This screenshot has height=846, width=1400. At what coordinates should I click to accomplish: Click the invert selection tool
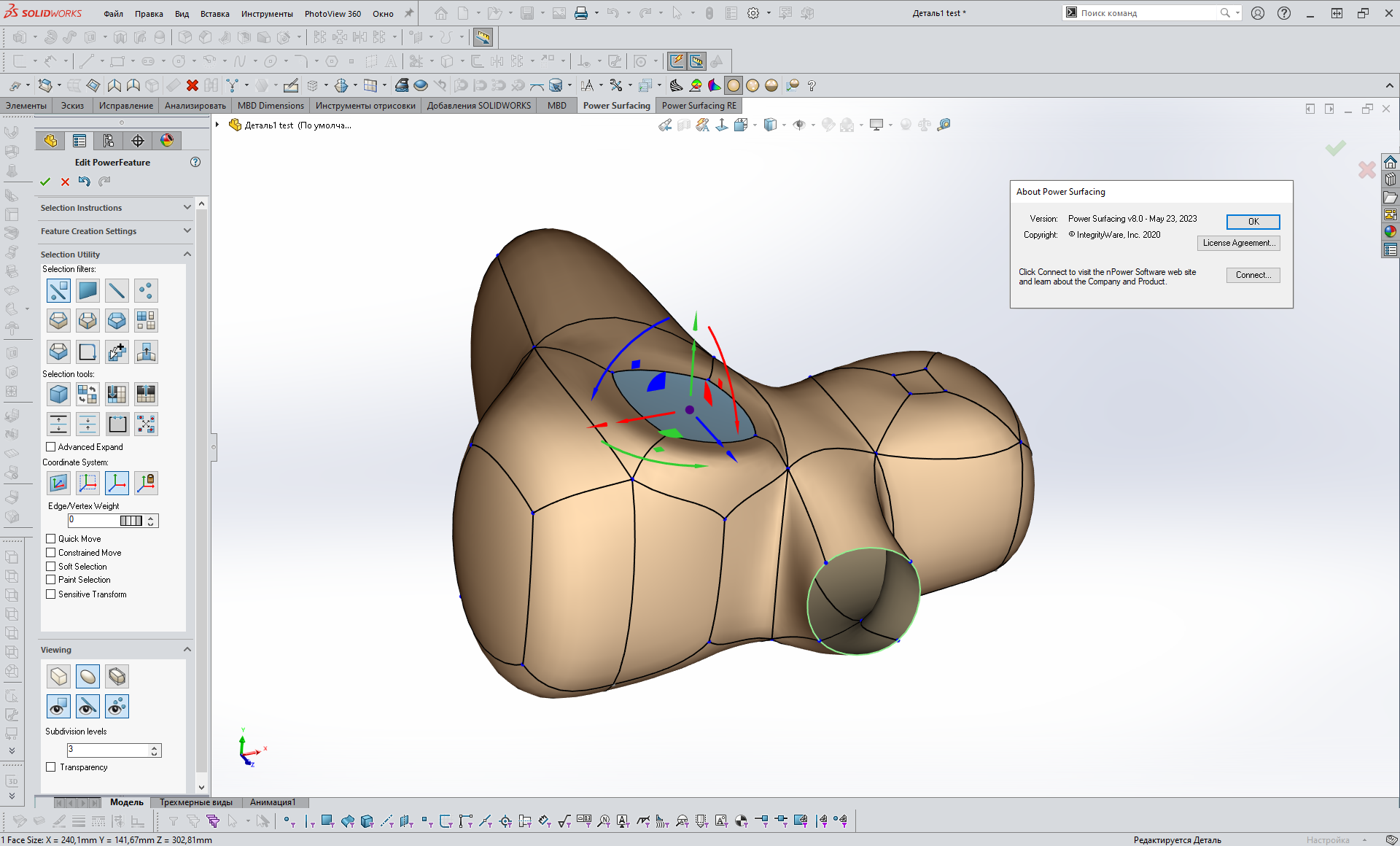(87, 395)
